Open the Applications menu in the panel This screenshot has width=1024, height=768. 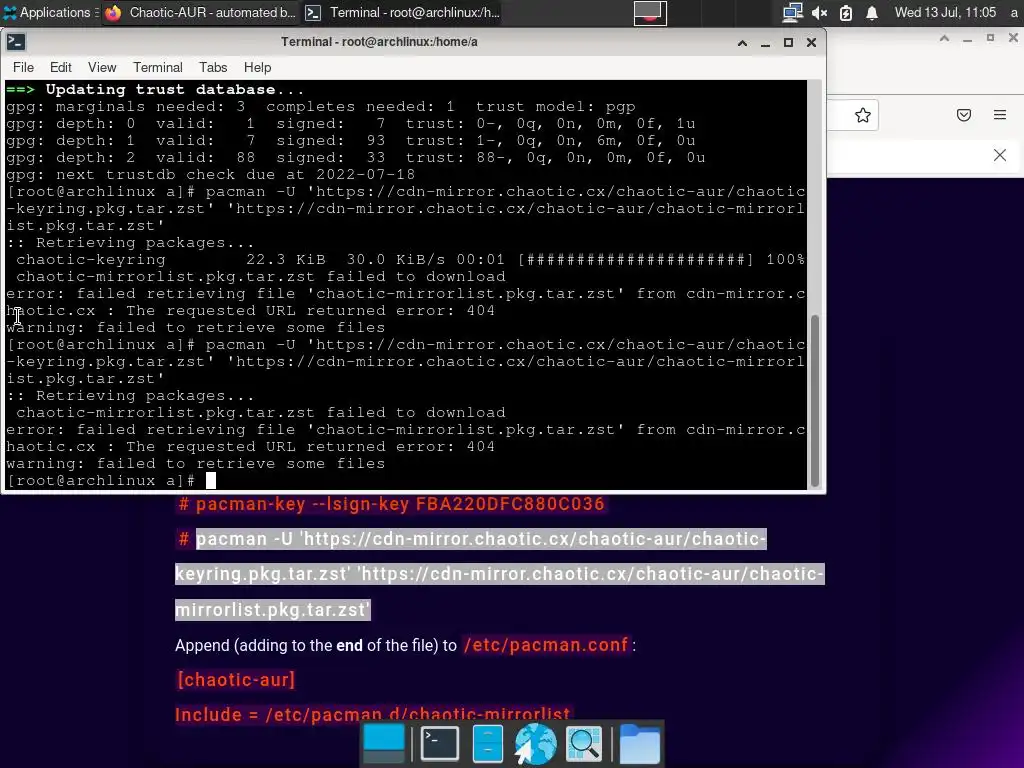point(47,12)
